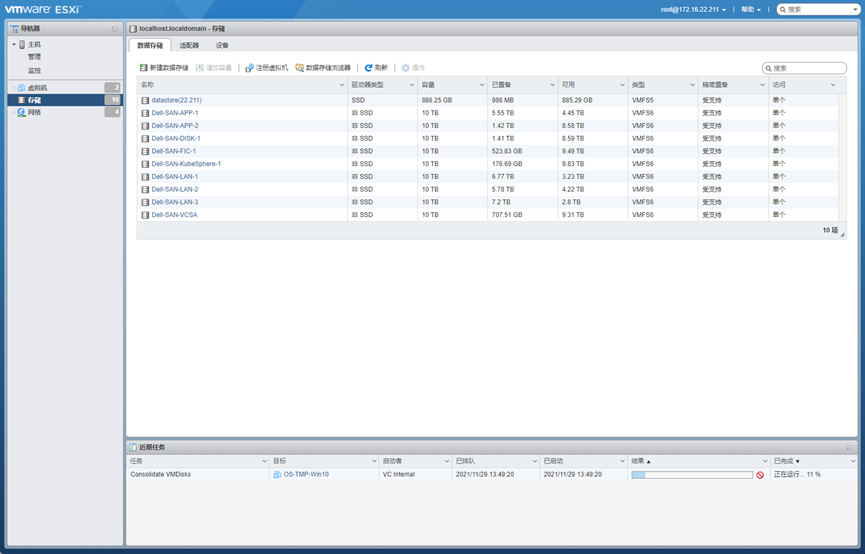Click the Dell-SAN-APP-1 datastore icon
Image resolution: width=865 pixels, height=554 pixels.
145,113
